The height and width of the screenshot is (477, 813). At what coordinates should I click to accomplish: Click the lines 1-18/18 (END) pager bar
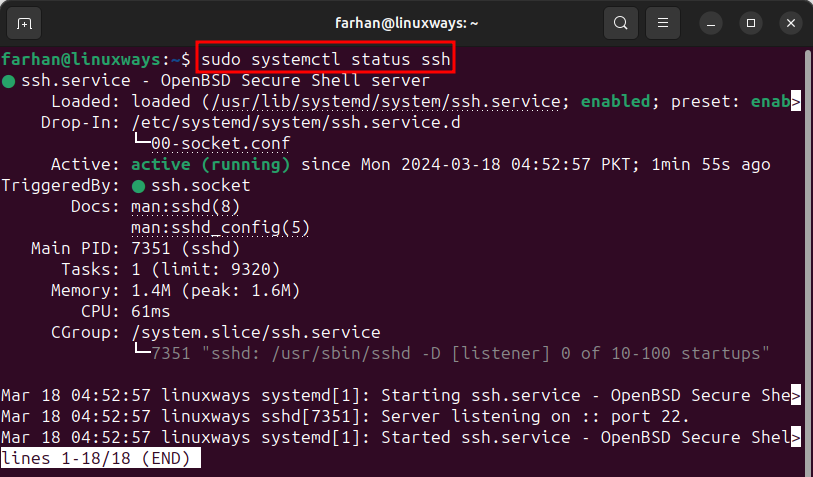(101, 458)
